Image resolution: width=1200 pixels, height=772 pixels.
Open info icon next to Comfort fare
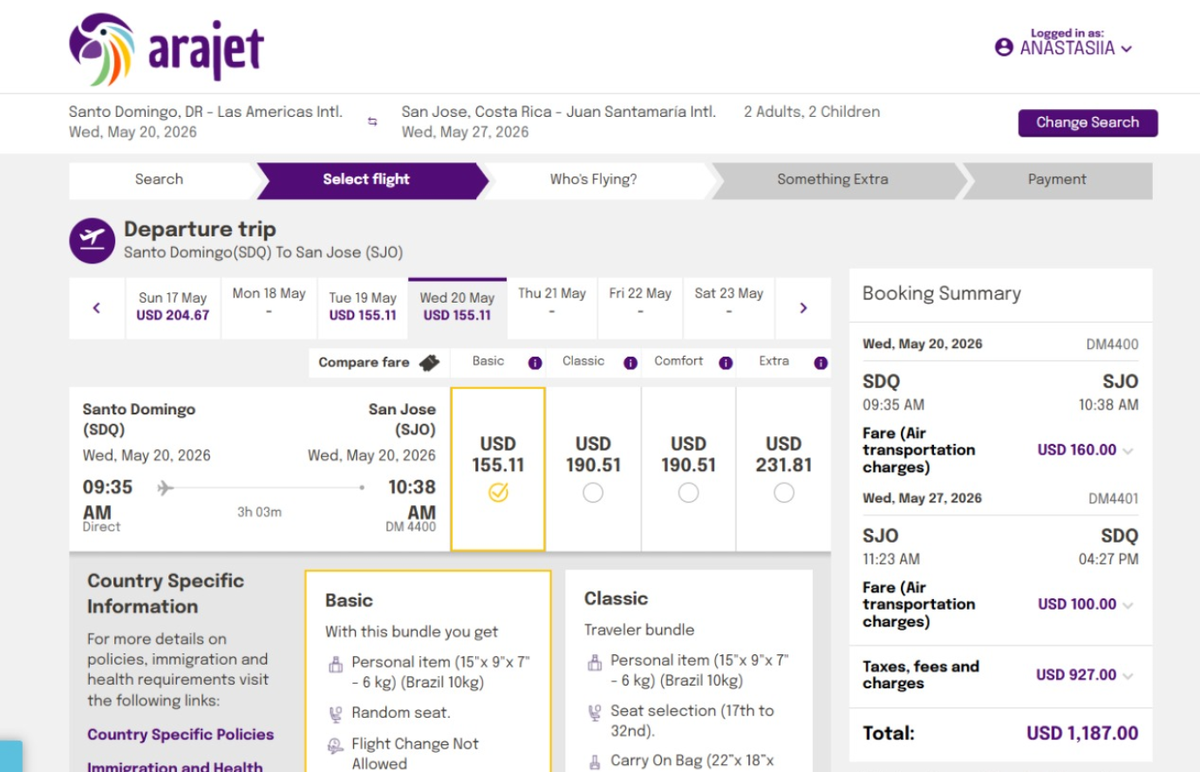[x=726, y=363]
